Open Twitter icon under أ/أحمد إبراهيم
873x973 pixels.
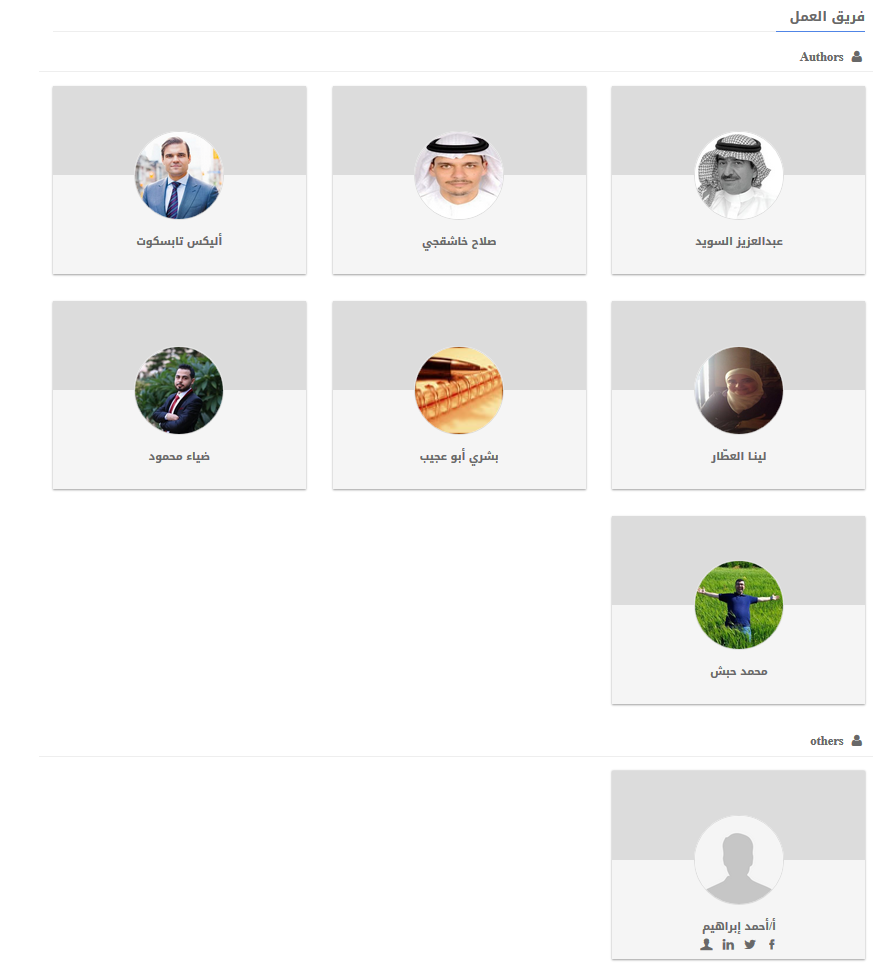point(750,944)
